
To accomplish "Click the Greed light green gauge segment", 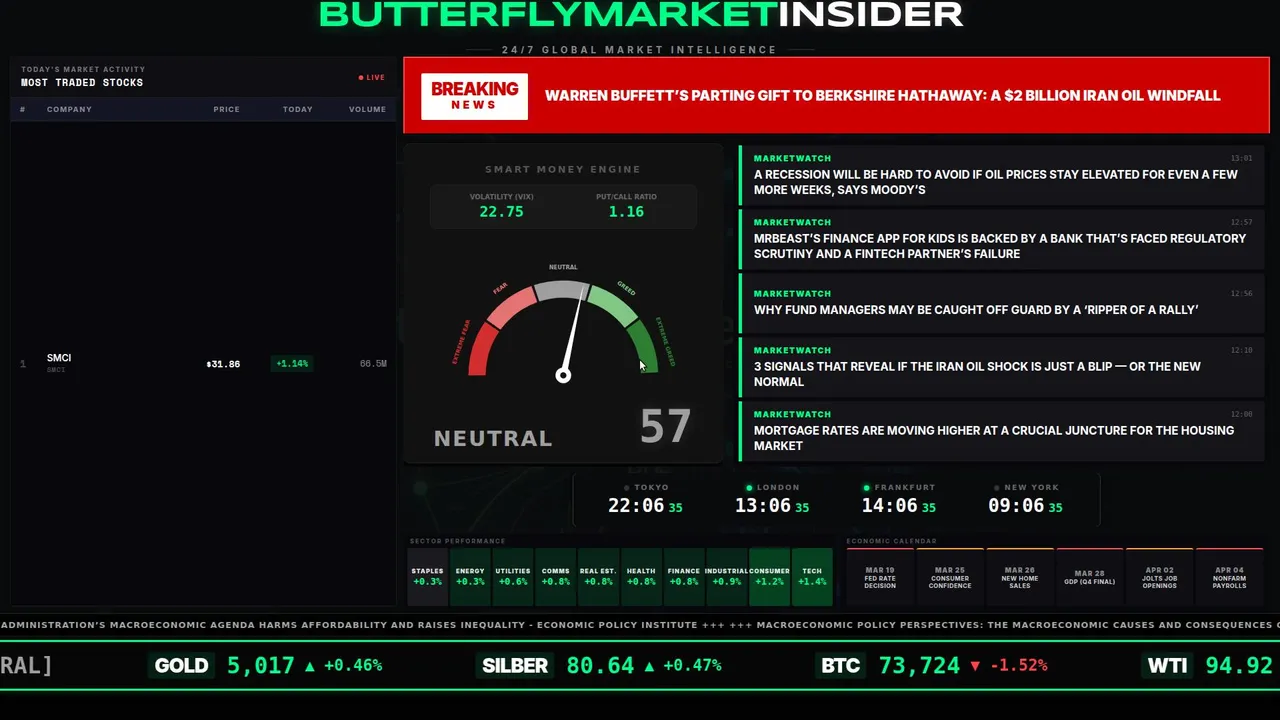I will point(613,307).
